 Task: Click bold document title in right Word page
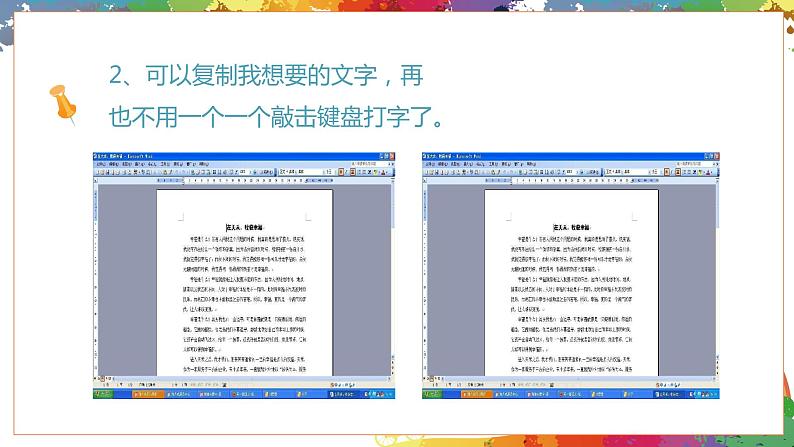[572, 228]
